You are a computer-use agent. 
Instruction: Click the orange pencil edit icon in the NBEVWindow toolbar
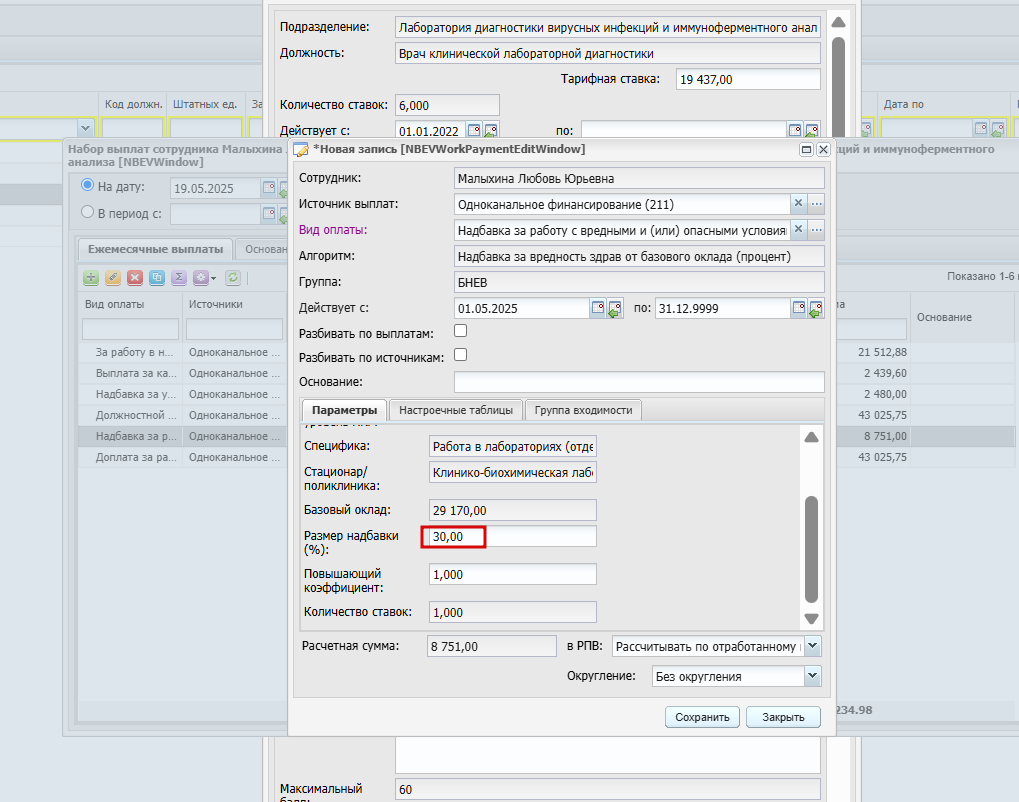[113, 278]
